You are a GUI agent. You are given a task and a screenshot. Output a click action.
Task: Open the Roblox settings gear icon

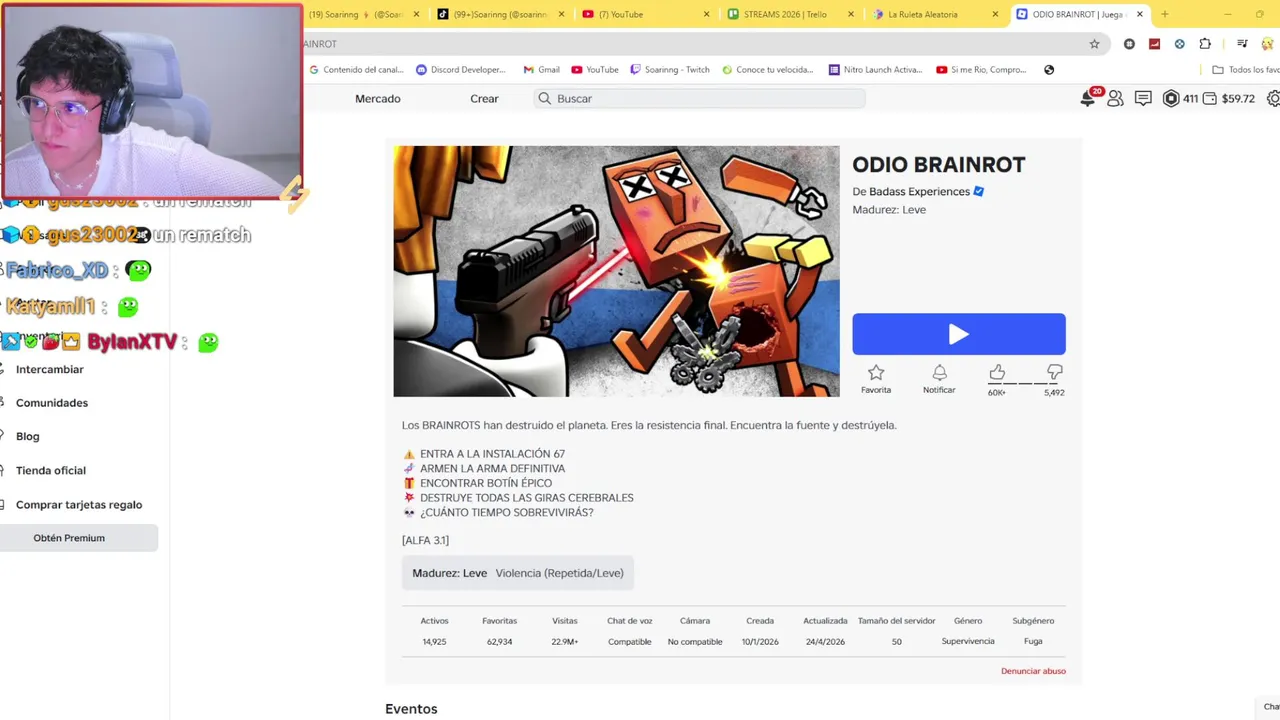[x=1273, y=98]
